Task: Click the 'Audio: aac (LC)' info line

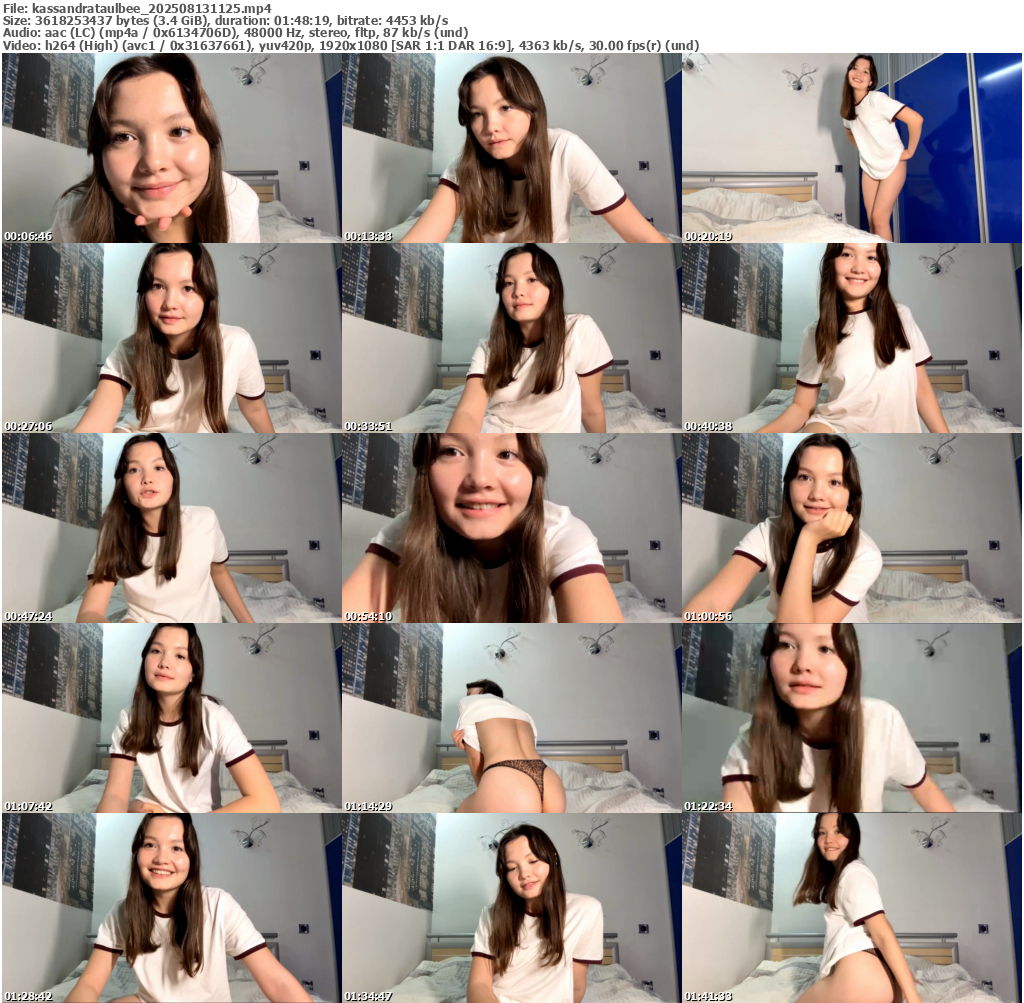Action: coord(235,33)
